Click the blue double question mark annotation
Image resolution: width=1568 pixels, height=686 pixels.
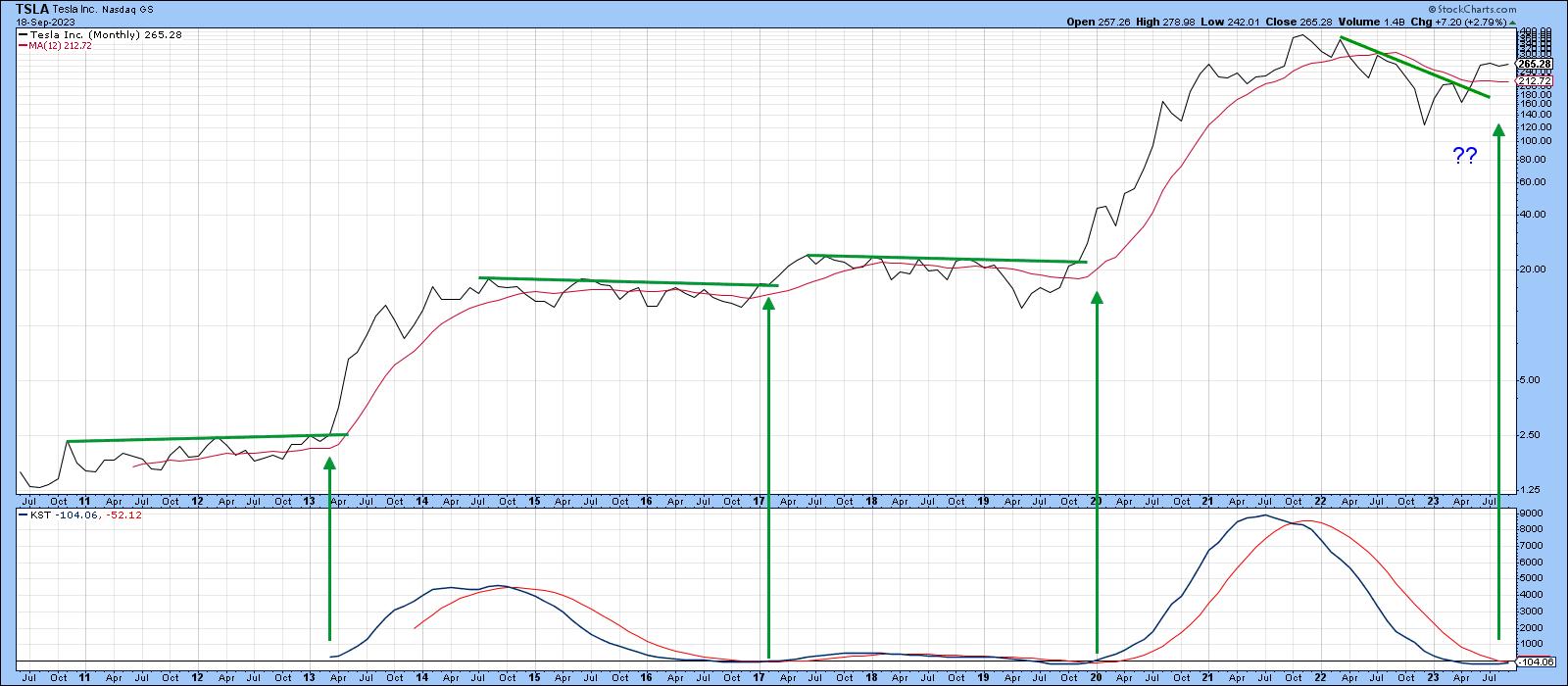point(1464,156)
